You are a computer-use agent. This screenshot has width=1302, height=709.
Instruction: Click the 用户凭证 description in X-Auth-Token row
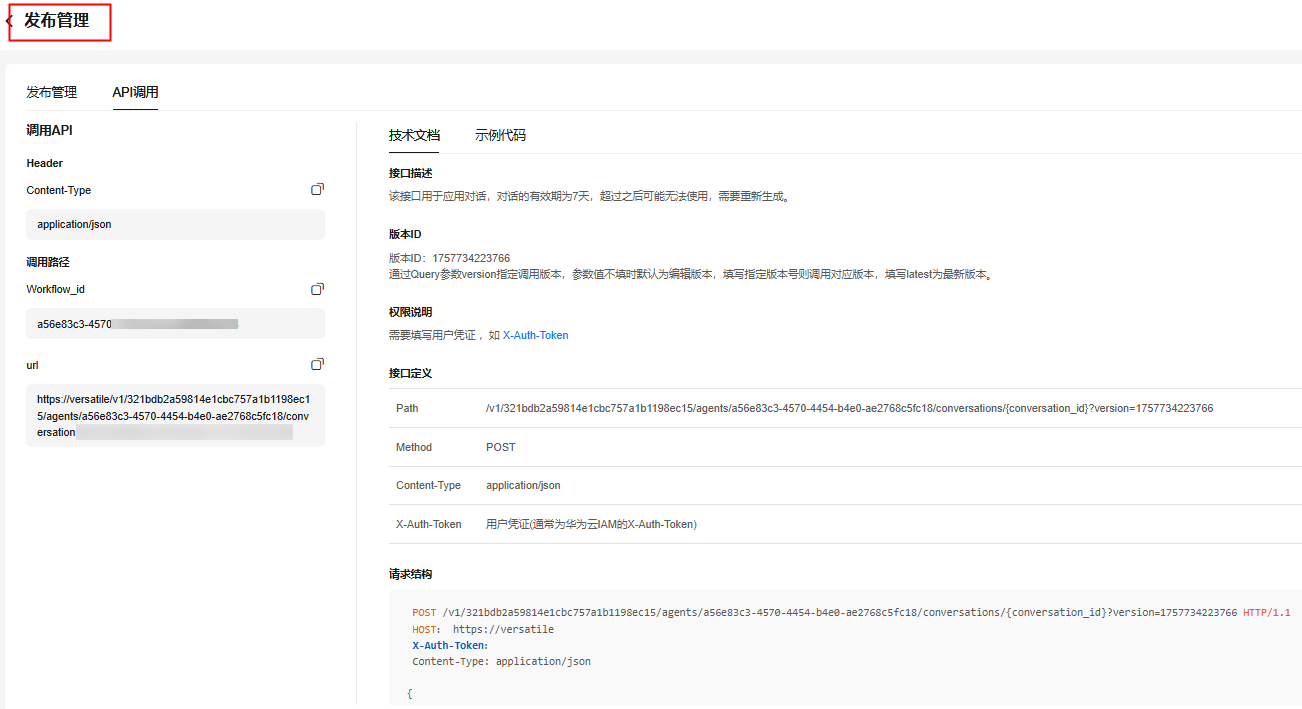[x=590, y=524]
